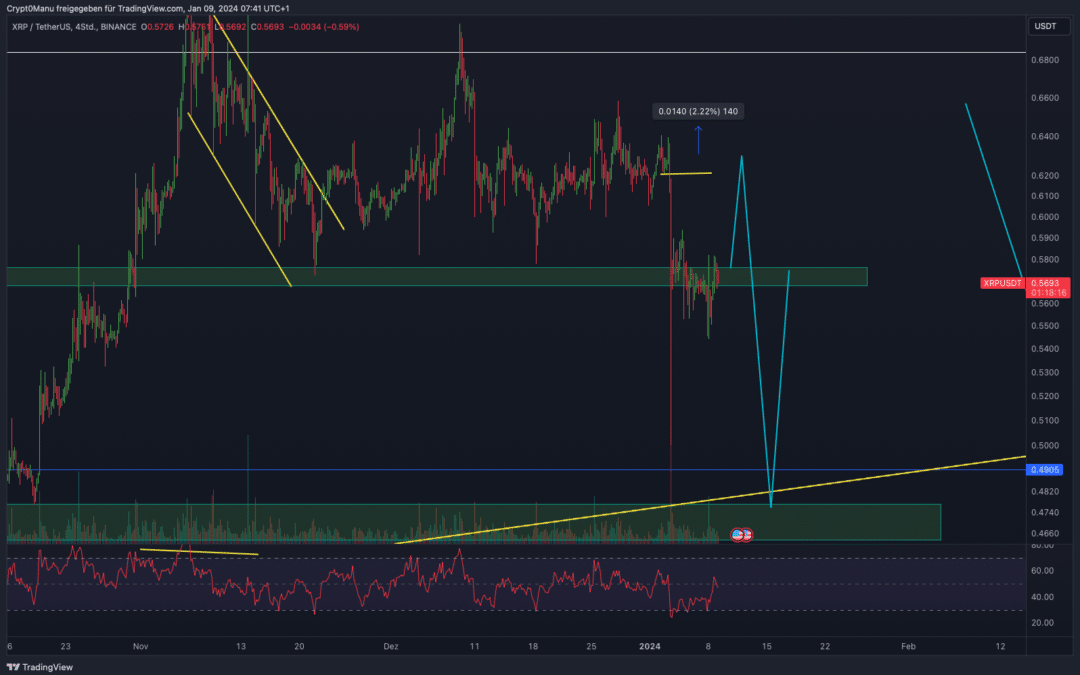This screenshot has height=675, width=1080.
Task: Click the 0.5500 price axis label
Action: [x=1045, y=326]
